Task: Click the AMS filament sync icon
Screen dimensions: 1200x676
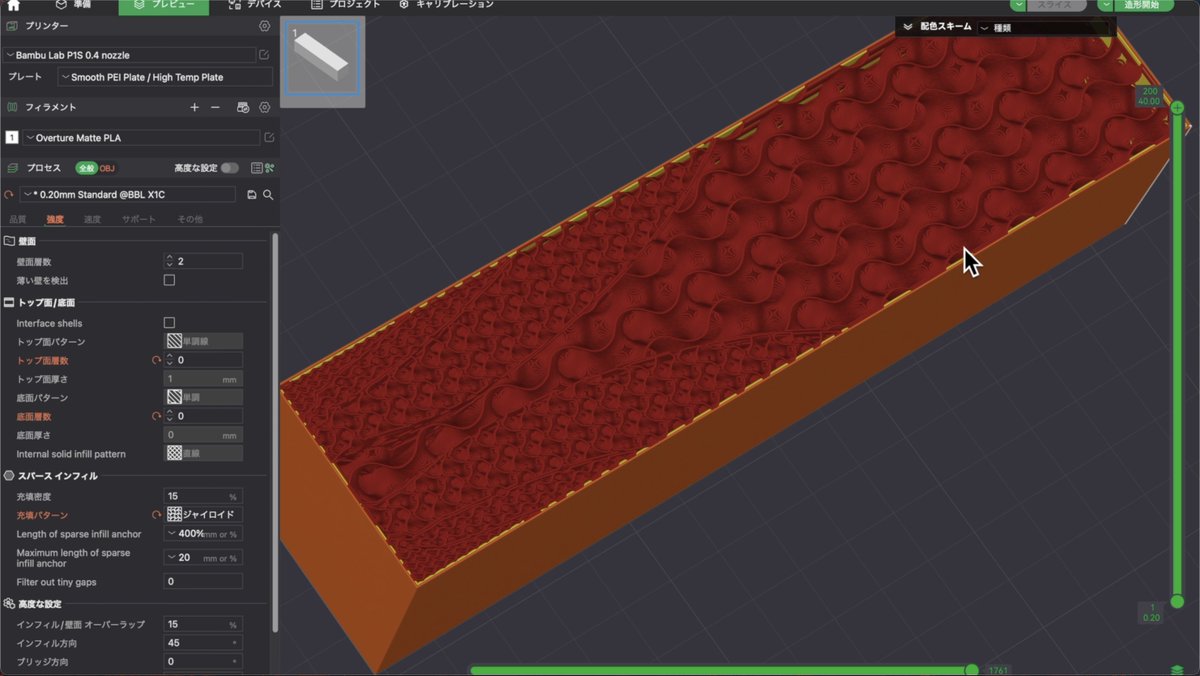Action: click(243, 107)
